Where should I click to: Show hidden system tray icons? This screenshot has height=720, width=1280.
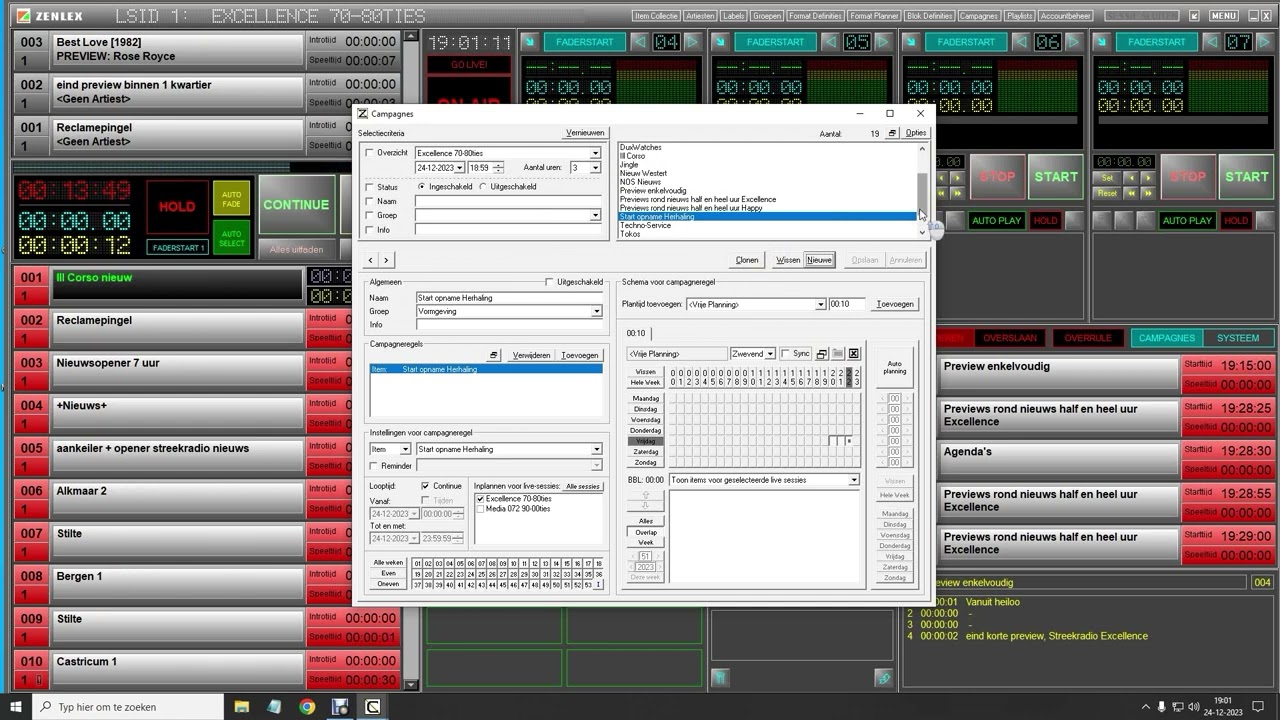click(1145, 707)
